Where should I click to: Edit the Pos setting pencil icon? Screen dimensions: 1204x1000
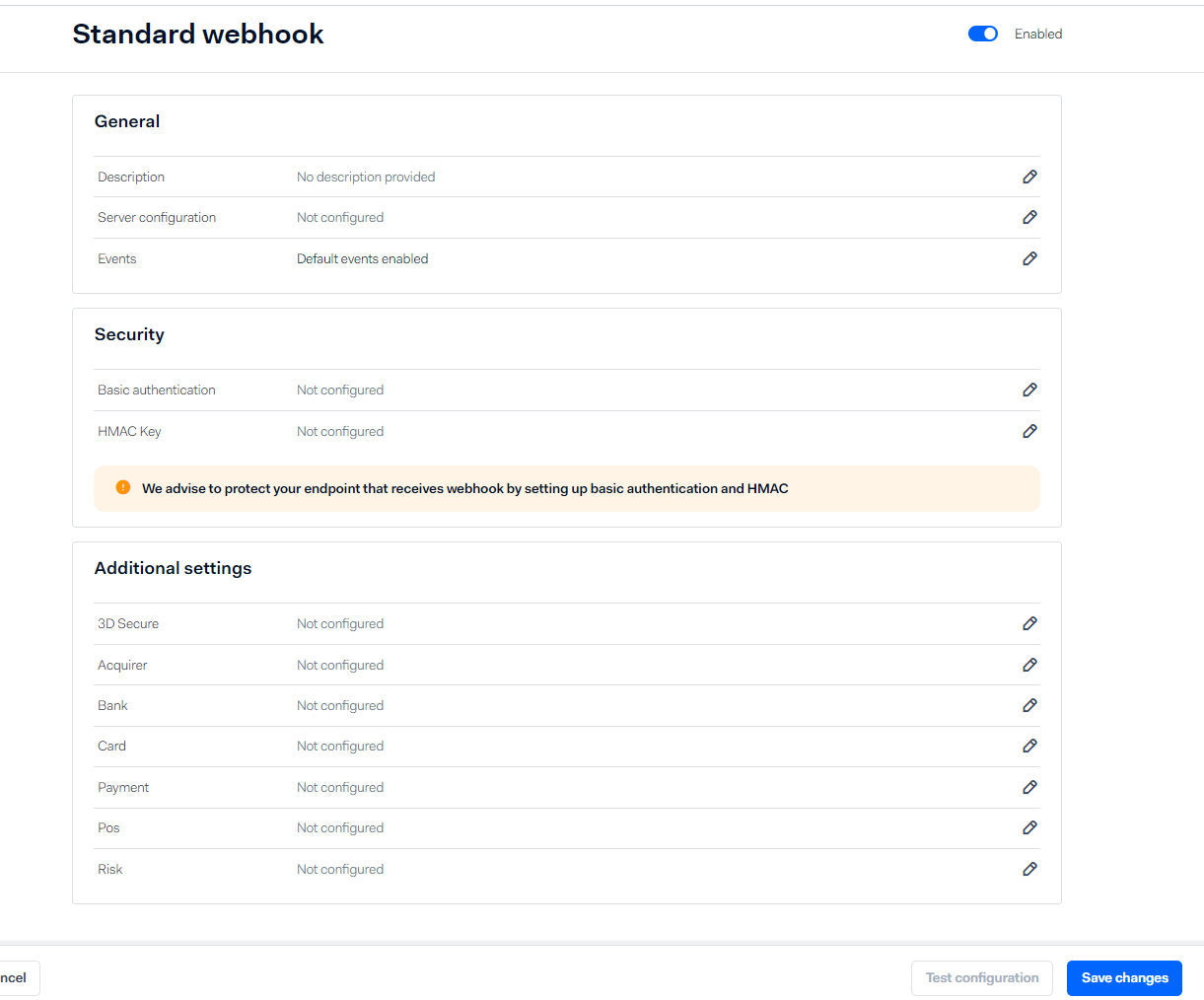tap(1029, 827)
